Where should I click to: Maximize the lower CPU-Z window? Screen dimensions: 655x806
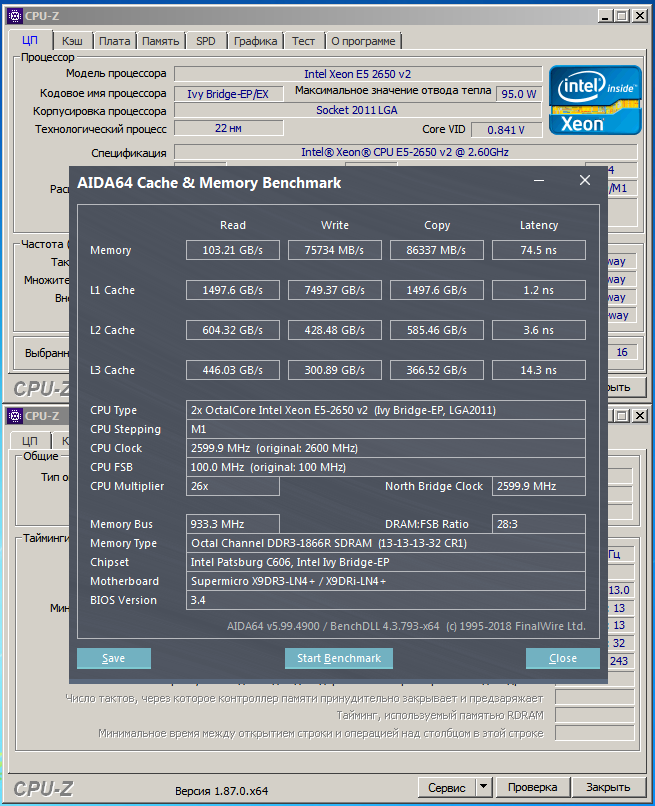point(622,415)
